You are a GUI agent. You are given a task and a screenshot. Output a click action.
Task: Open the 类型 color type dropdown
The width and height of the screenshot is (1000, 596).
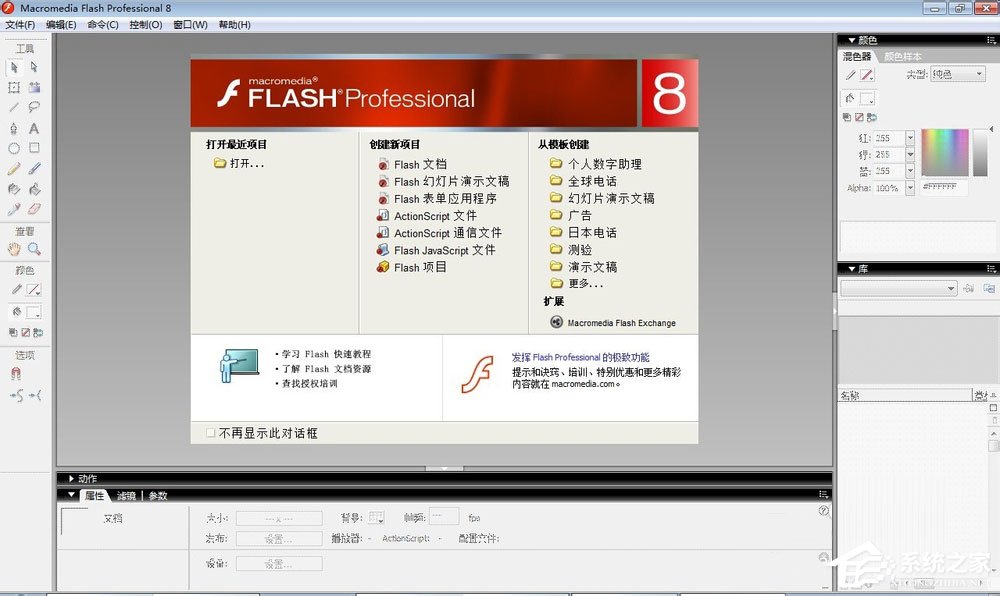pyautogui.click(x=957, y=74)
